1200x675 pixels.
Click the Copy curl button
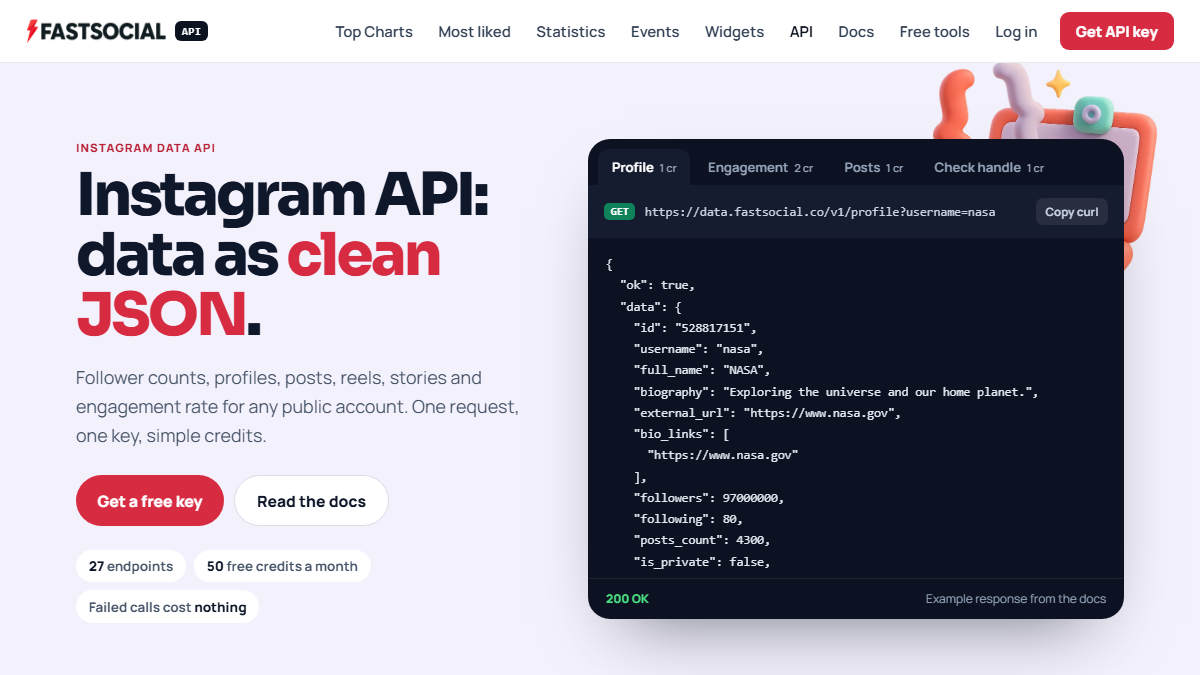point(1071,212)
